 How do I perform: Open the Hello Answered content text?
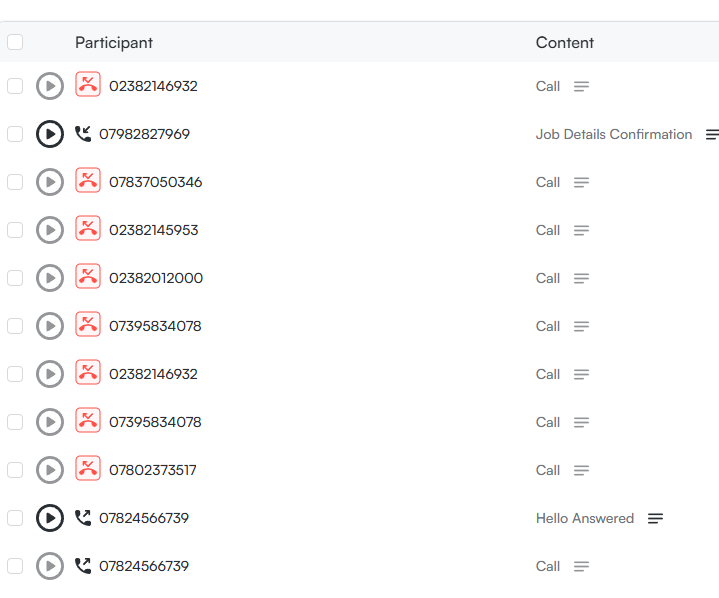tap(585, 518)
